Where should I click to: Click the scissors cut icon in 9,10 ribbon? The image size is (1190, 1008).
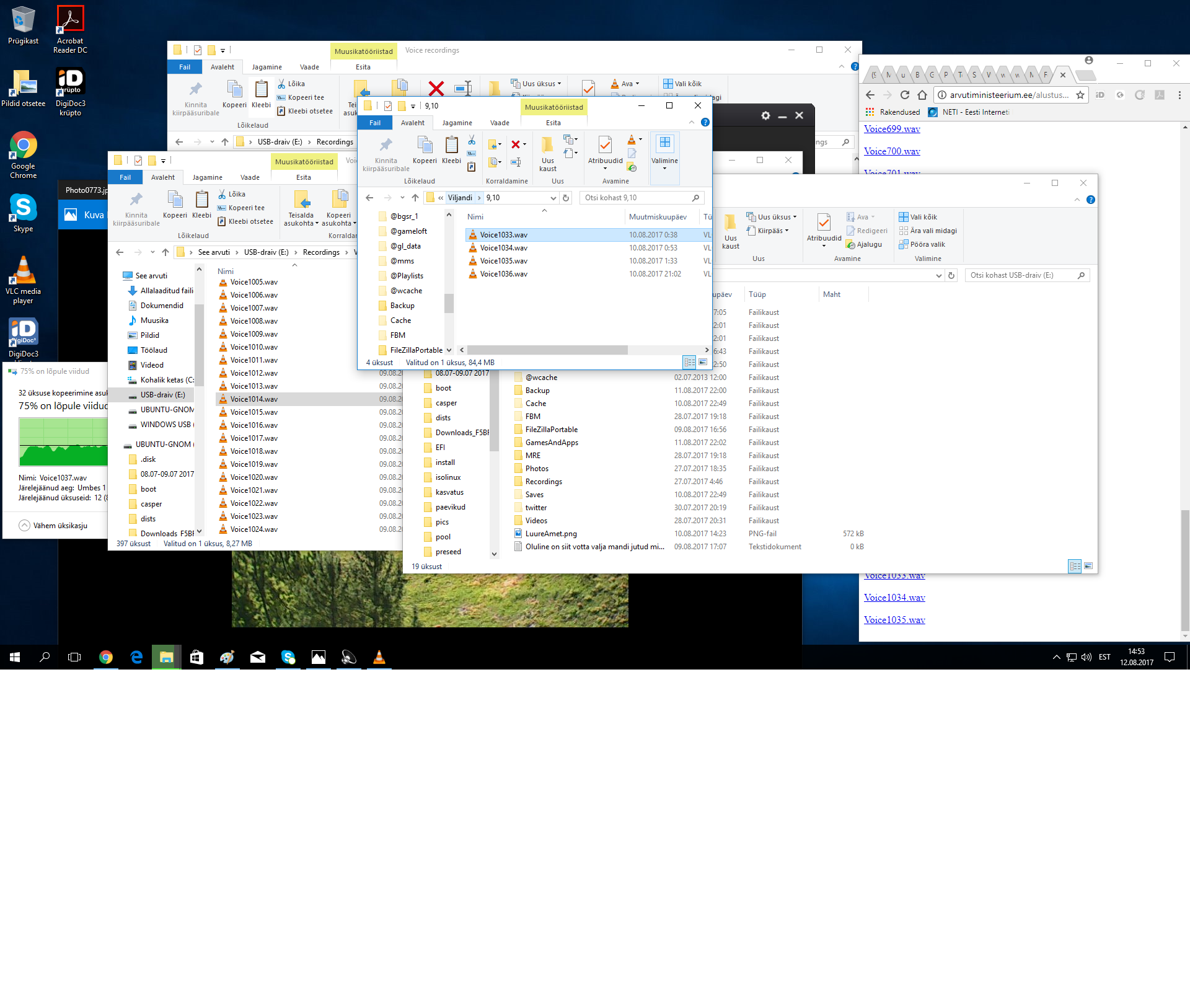[472, 140]
